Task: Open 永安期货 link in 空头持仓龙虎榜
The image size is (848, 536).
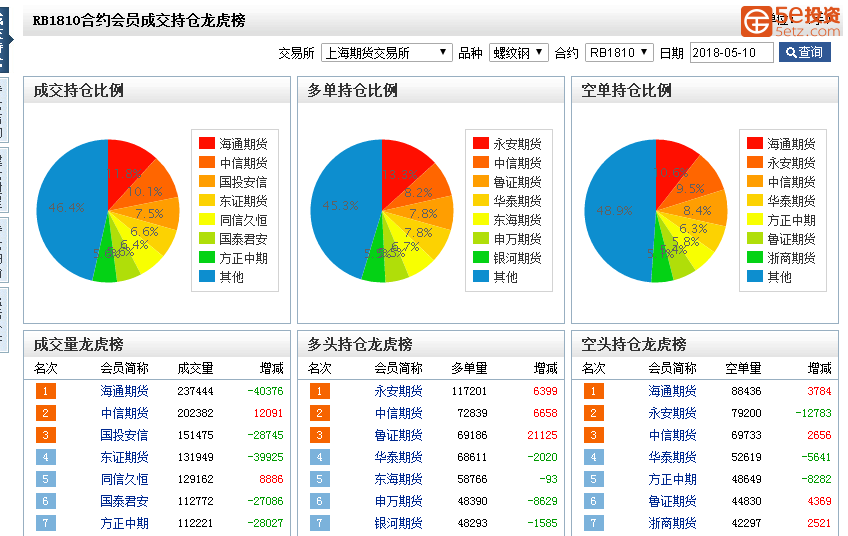Action: coord(673,413)
